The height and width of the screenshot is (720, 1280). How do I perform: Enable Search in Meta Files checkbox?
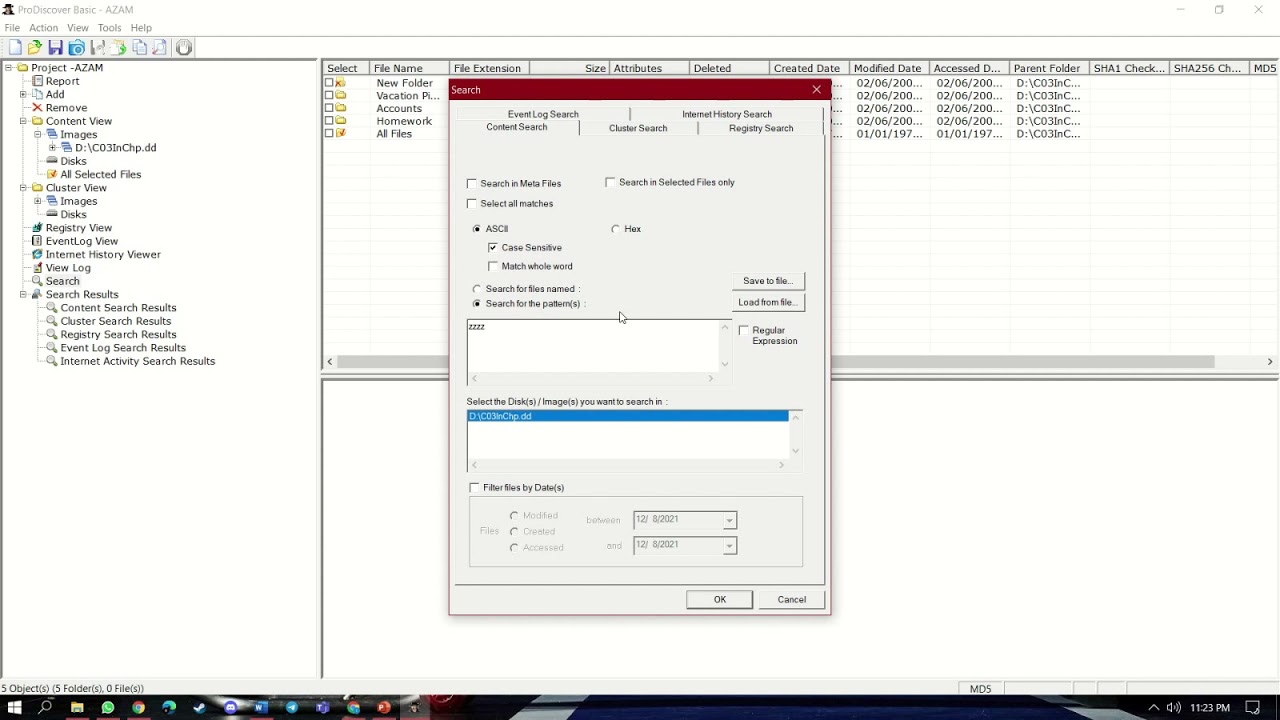pyautogui.click(x=472, y=184)
